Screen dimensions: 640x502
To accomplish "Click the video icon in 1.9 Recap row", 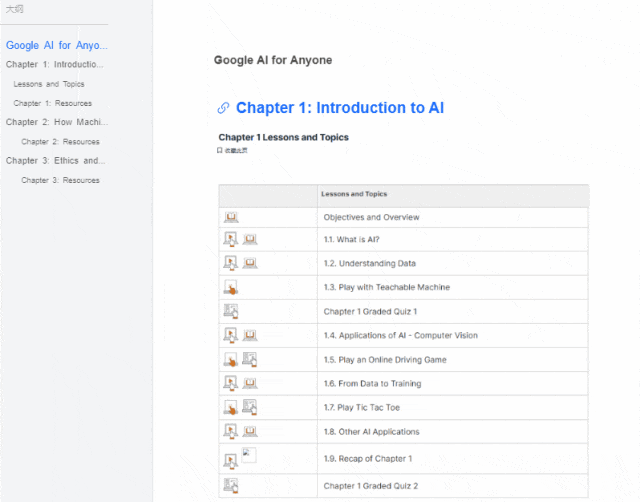I will (231, 461).
